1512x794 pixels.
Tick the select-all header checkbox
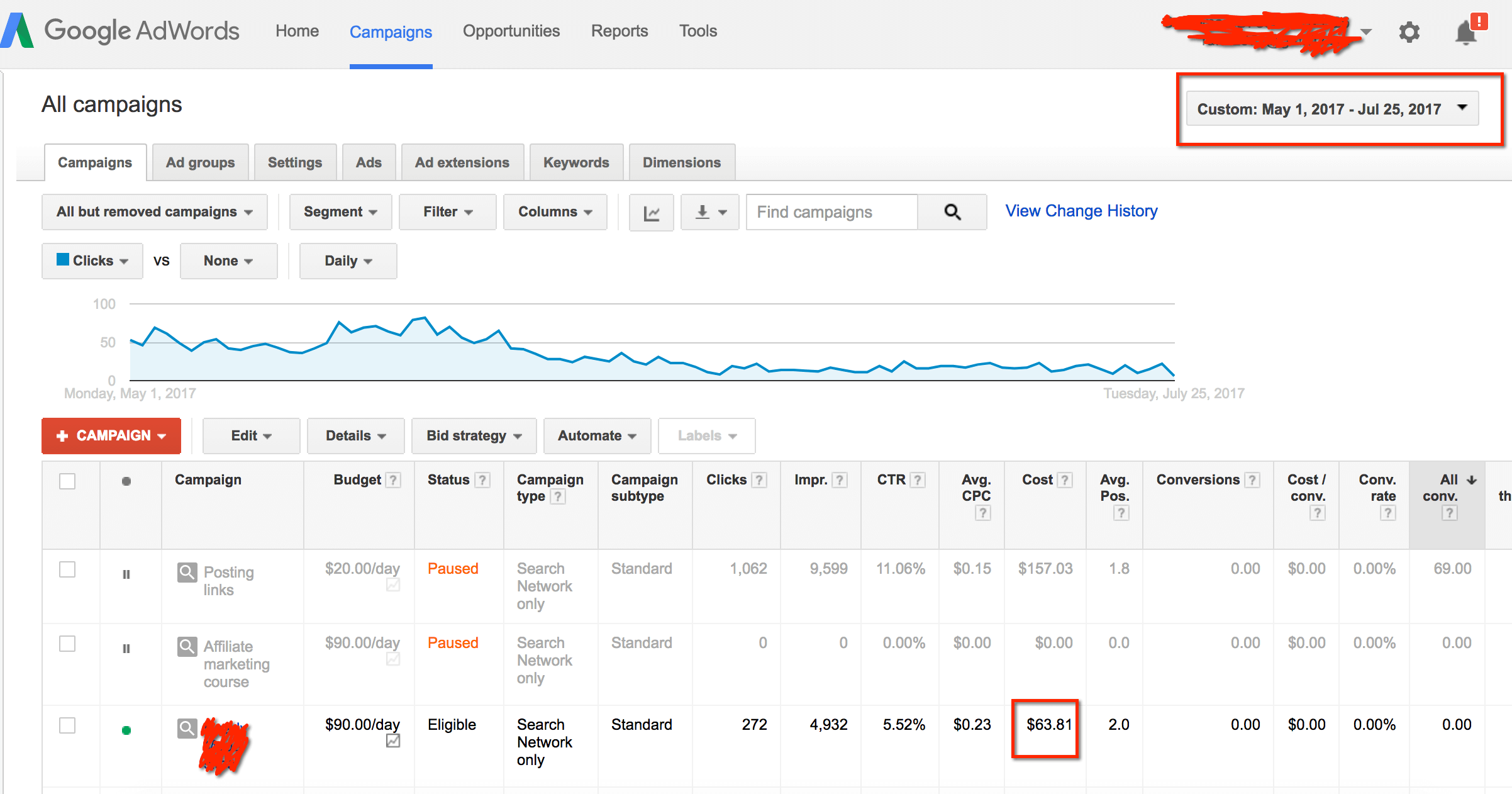[67, 481]
